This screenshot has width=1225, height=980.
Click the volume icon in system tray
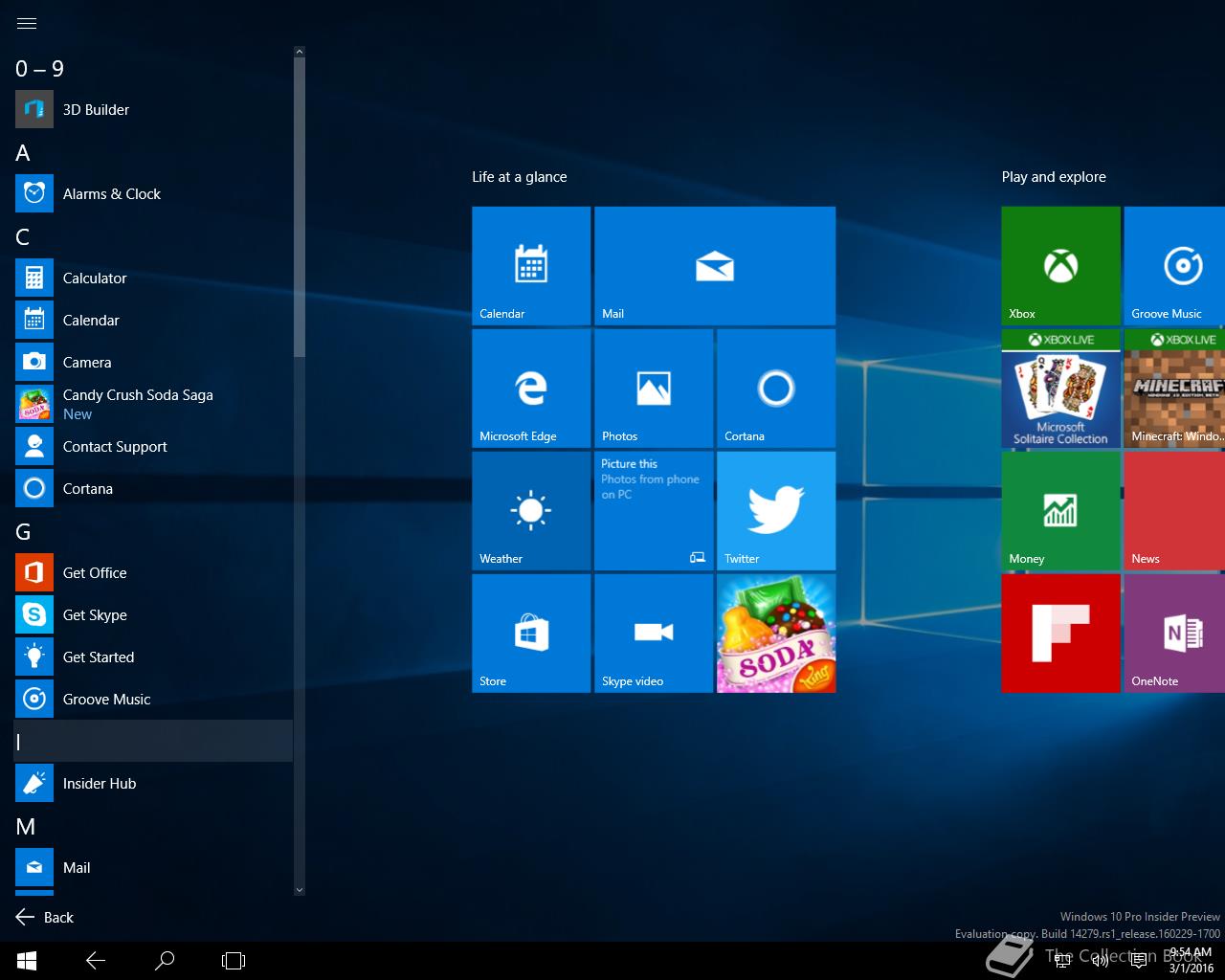click(1101, 961)
